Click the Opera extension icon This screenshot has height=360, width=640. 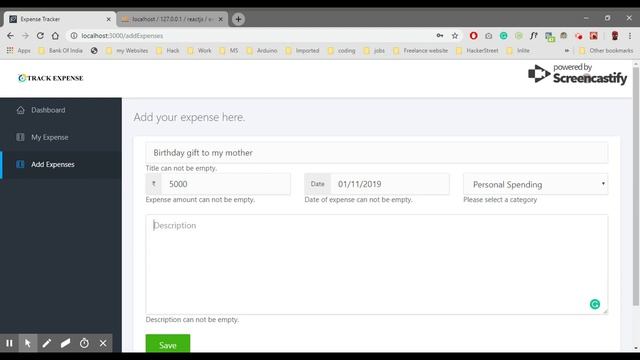tap(473, 36)
